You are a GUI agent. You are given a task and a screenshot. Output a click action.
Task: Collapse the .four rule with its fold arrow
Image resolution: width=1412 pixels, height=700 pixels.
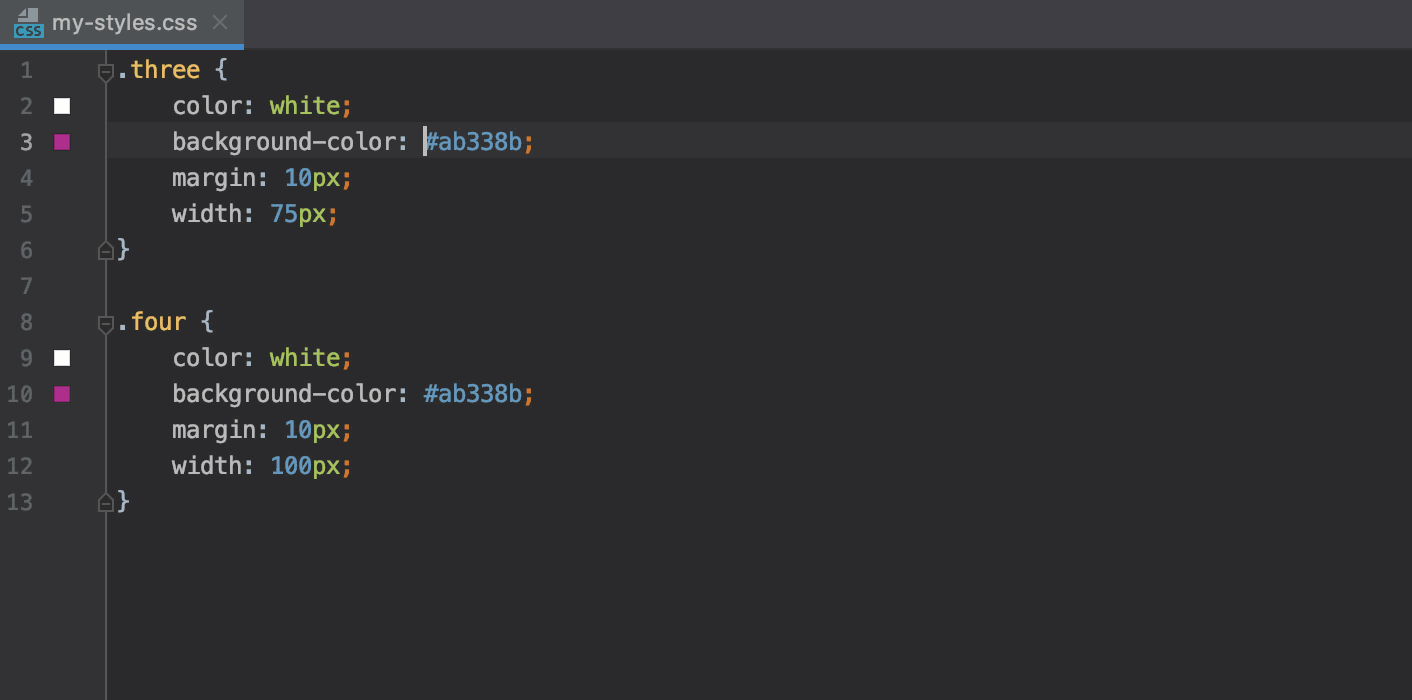pyautogui.click(x=105, y=322)
